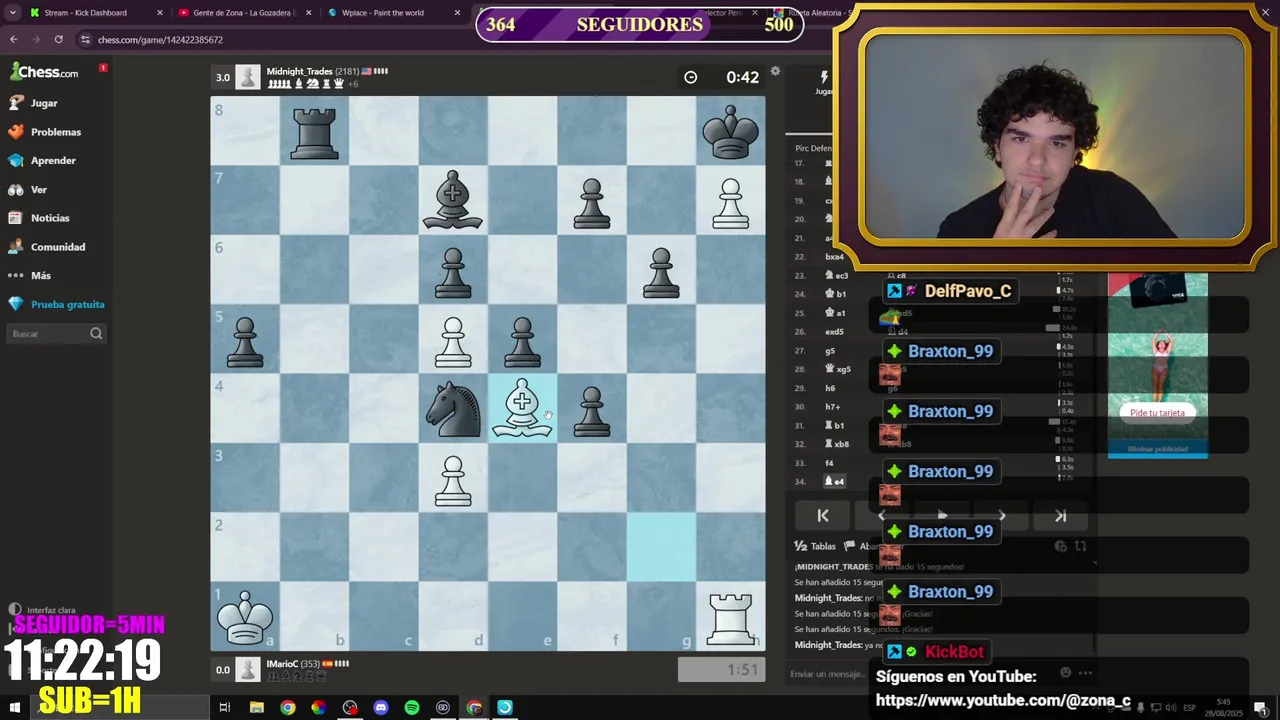Open Spotify from the taskbar
1280x720 pixels.
click(x=412, y=707)
